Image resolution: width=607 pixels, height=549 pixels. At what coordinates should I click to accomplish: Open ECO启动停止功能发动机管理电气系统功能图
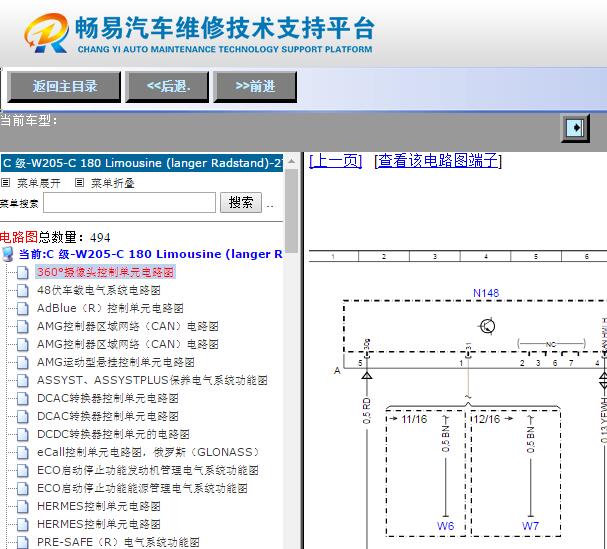[x=148, y=470]
